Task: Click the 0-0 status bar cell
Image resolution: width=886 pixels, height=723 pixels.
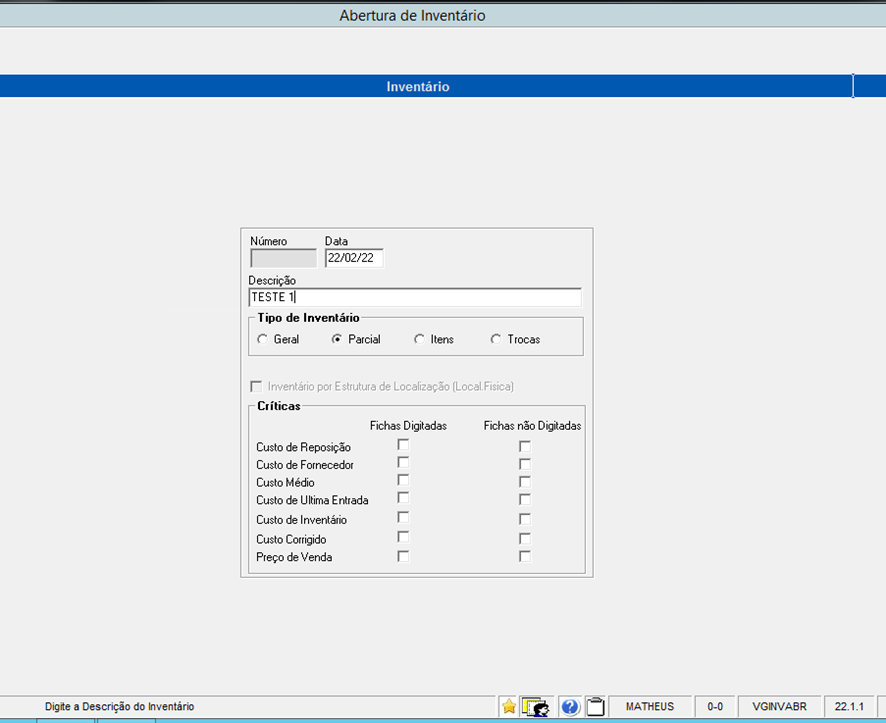Action: (x=715, y=707)
